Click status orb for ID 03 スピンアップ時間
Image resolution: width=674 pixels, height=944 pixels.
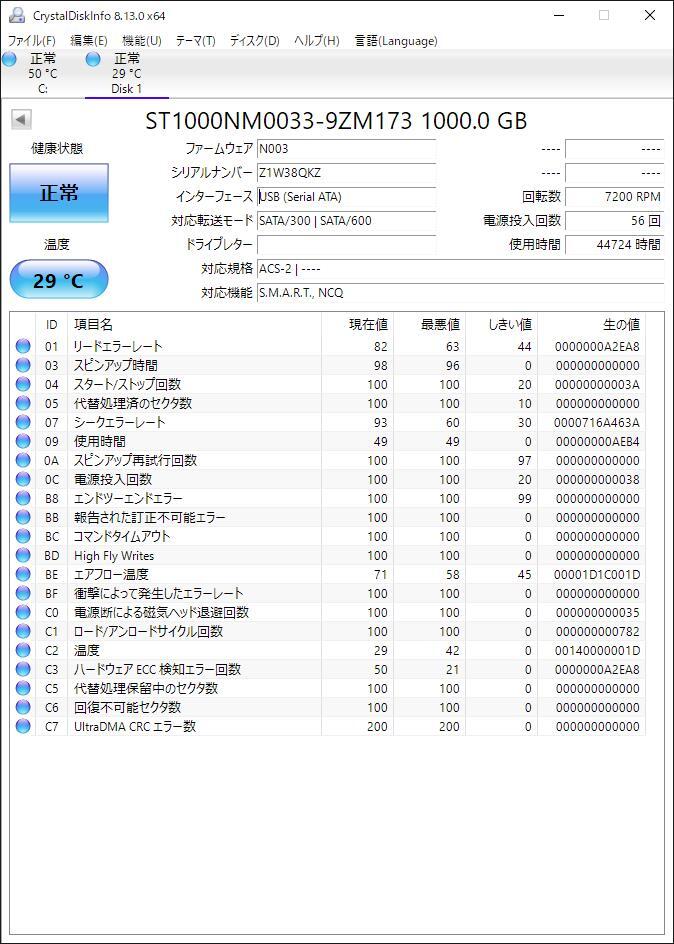23,365
